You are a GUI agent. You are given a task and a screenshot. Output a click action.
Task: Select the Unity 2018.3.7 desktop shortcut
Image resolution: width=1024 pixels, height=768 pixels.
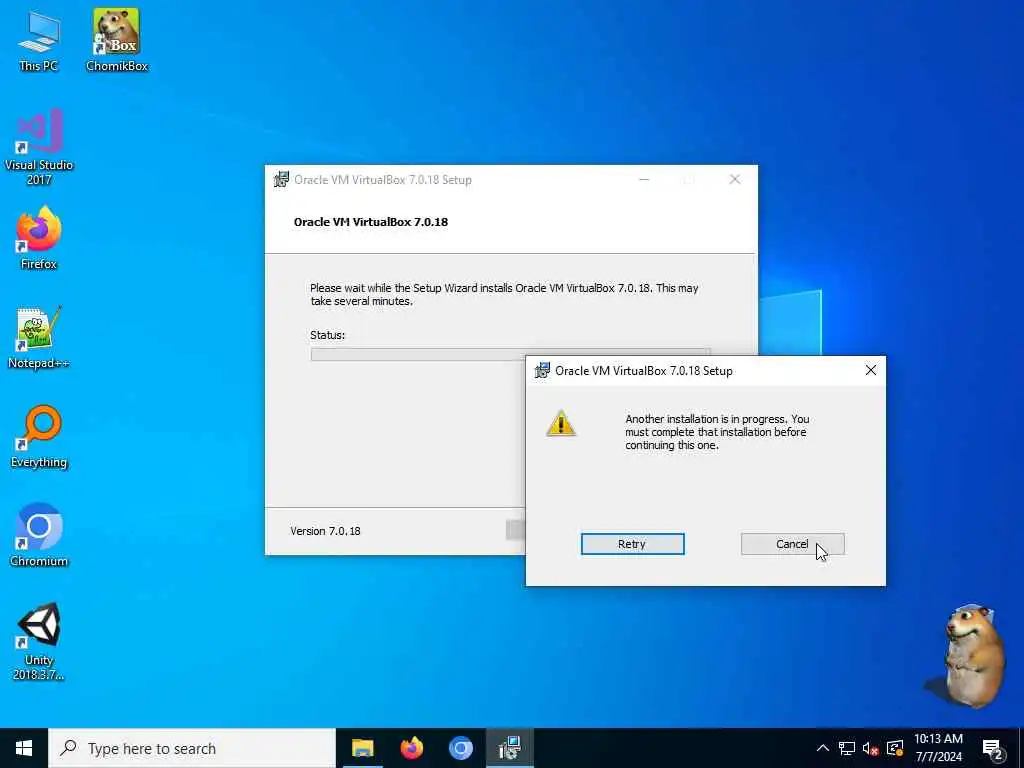39,641
